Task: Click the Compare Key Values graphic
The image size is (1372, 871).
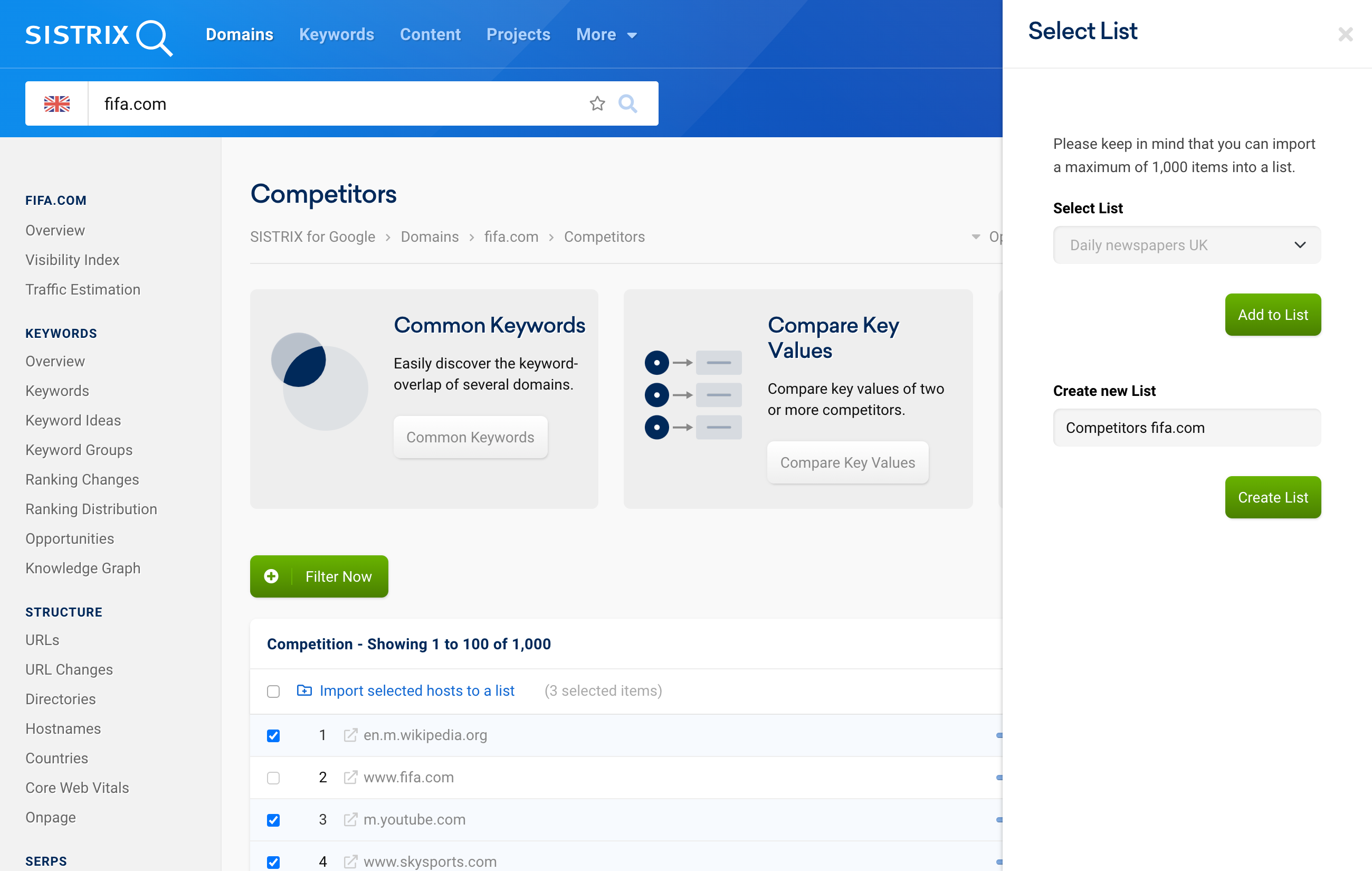Action: pyautogui.click(x=693, y=394)
